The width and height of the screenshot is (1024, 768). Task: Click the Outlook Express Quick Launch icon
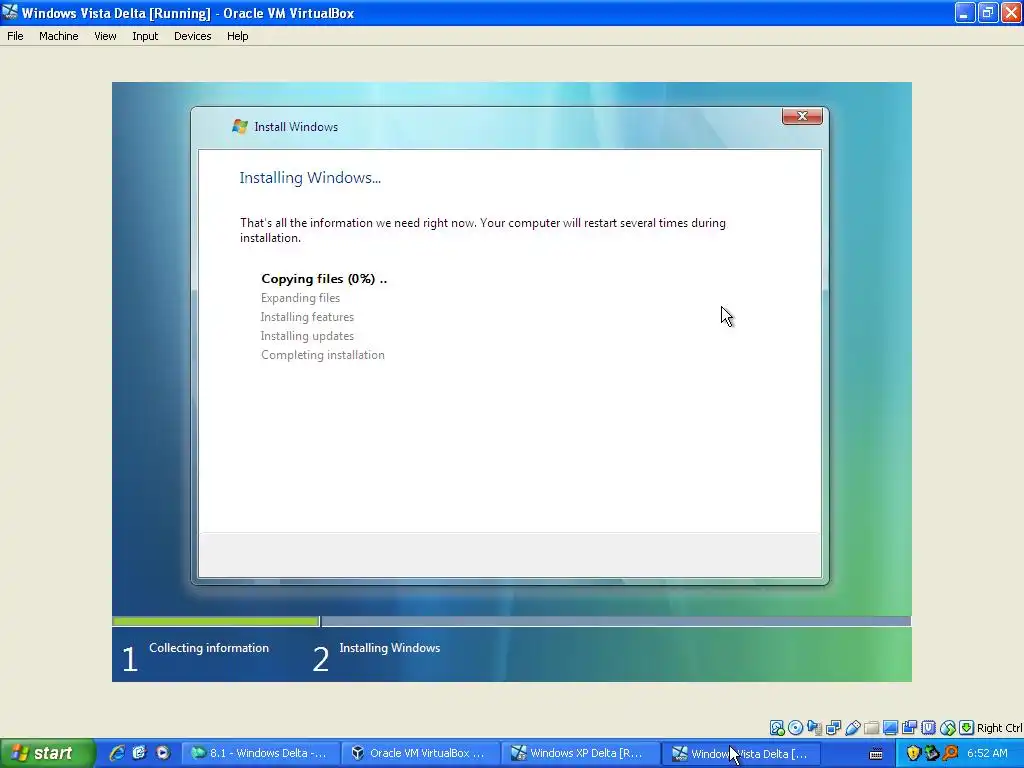pos(139,753)
